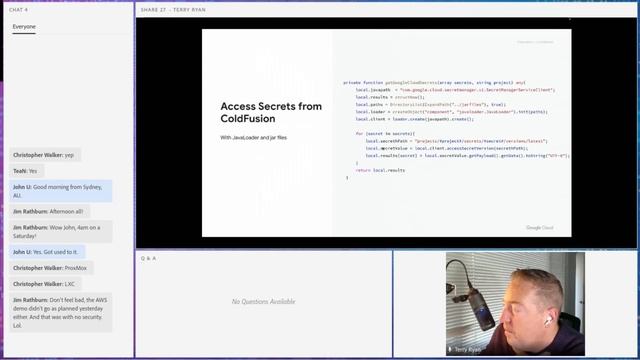Image resolution: width=640 pixels, height=360 pixels.
Task: Select Jim Rathburn's 'Afternoon all!' message
Action: (50, 211)
